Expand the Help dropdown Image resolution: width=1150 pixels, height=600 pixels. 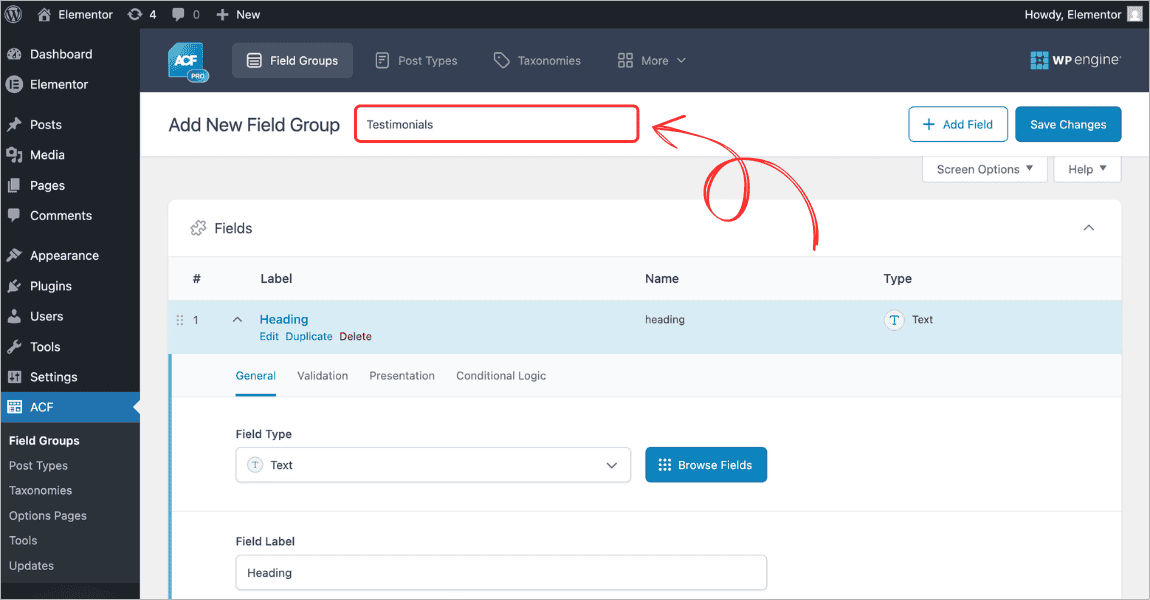pos(1087,169)
